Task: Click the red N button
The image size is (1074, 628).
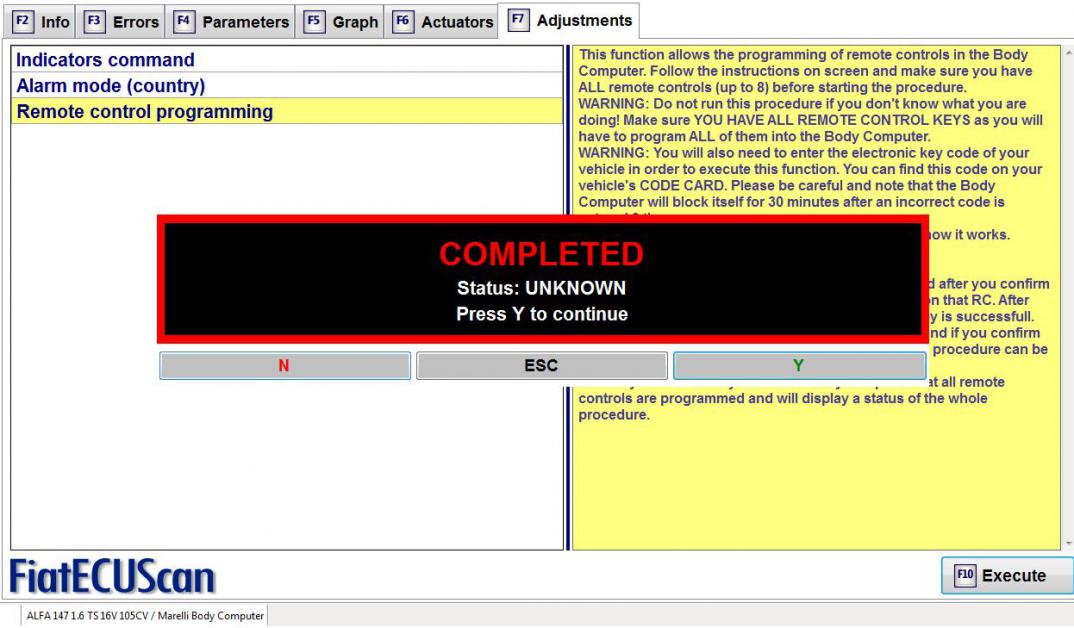Action: 285,366
